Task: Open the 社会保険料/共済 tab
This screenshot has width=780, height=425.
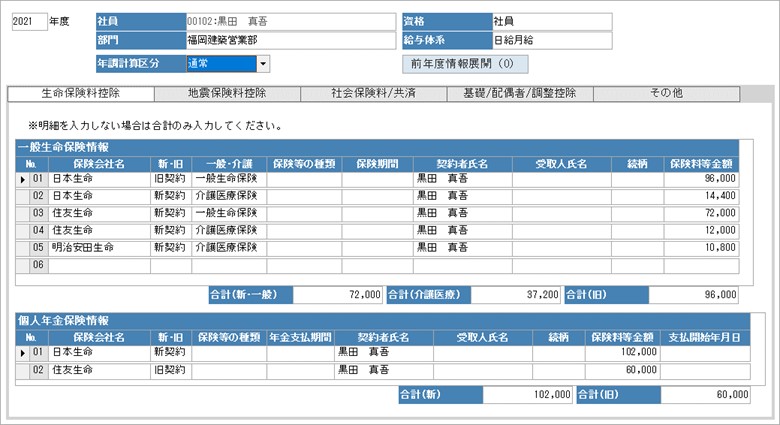Action: click(x=373, y=93)
